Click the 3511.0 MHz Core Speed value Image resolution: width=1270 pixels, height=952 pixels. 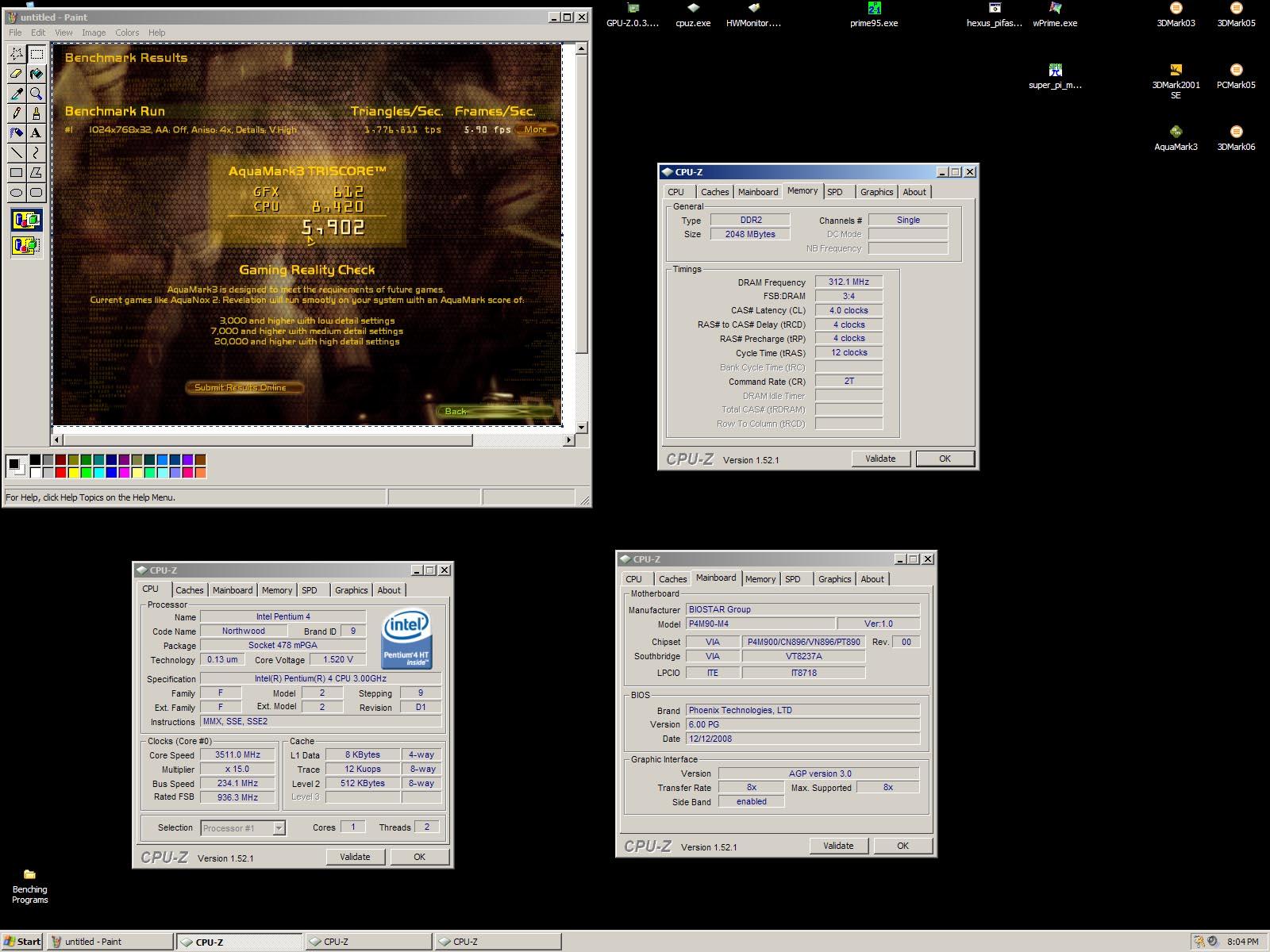[x=238, y=755]
